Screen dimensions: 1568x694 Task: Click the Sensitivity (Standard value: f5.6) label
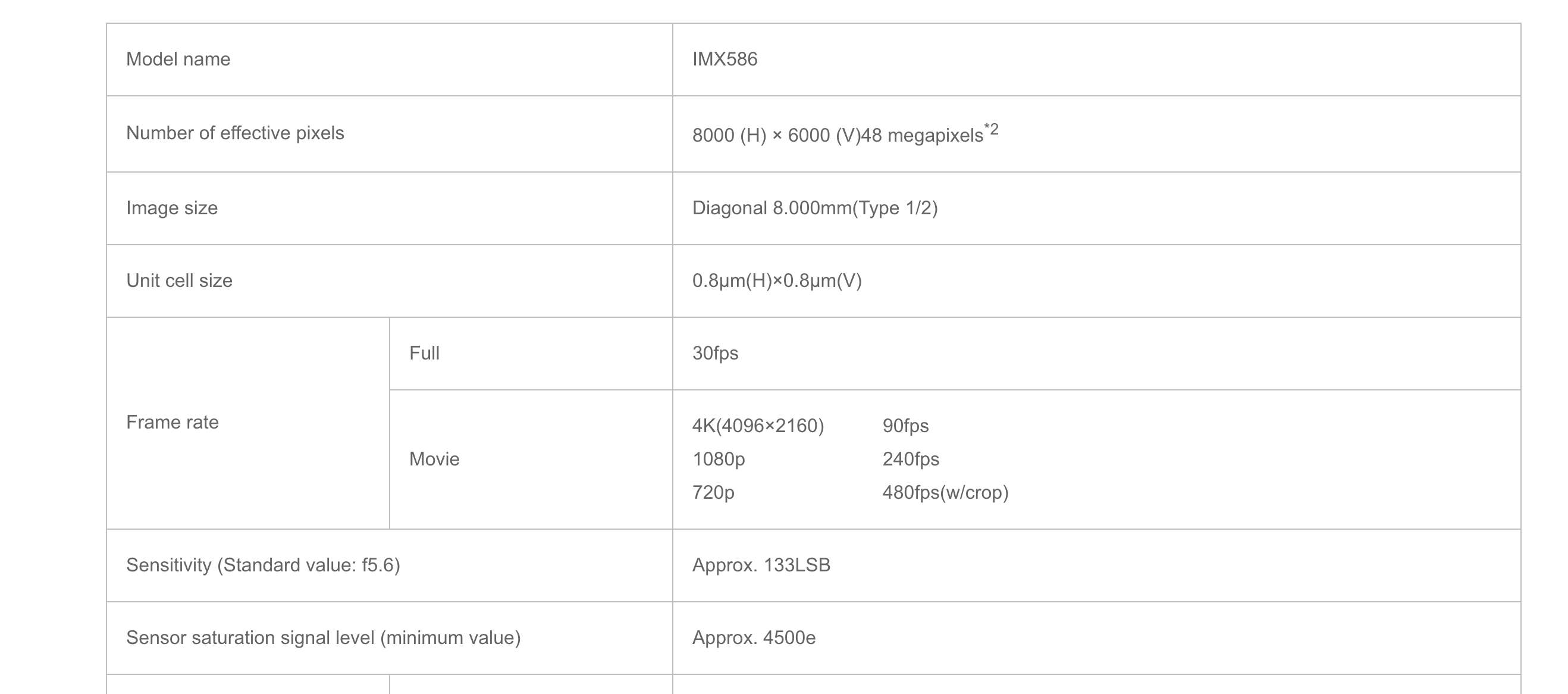(263, 565)
